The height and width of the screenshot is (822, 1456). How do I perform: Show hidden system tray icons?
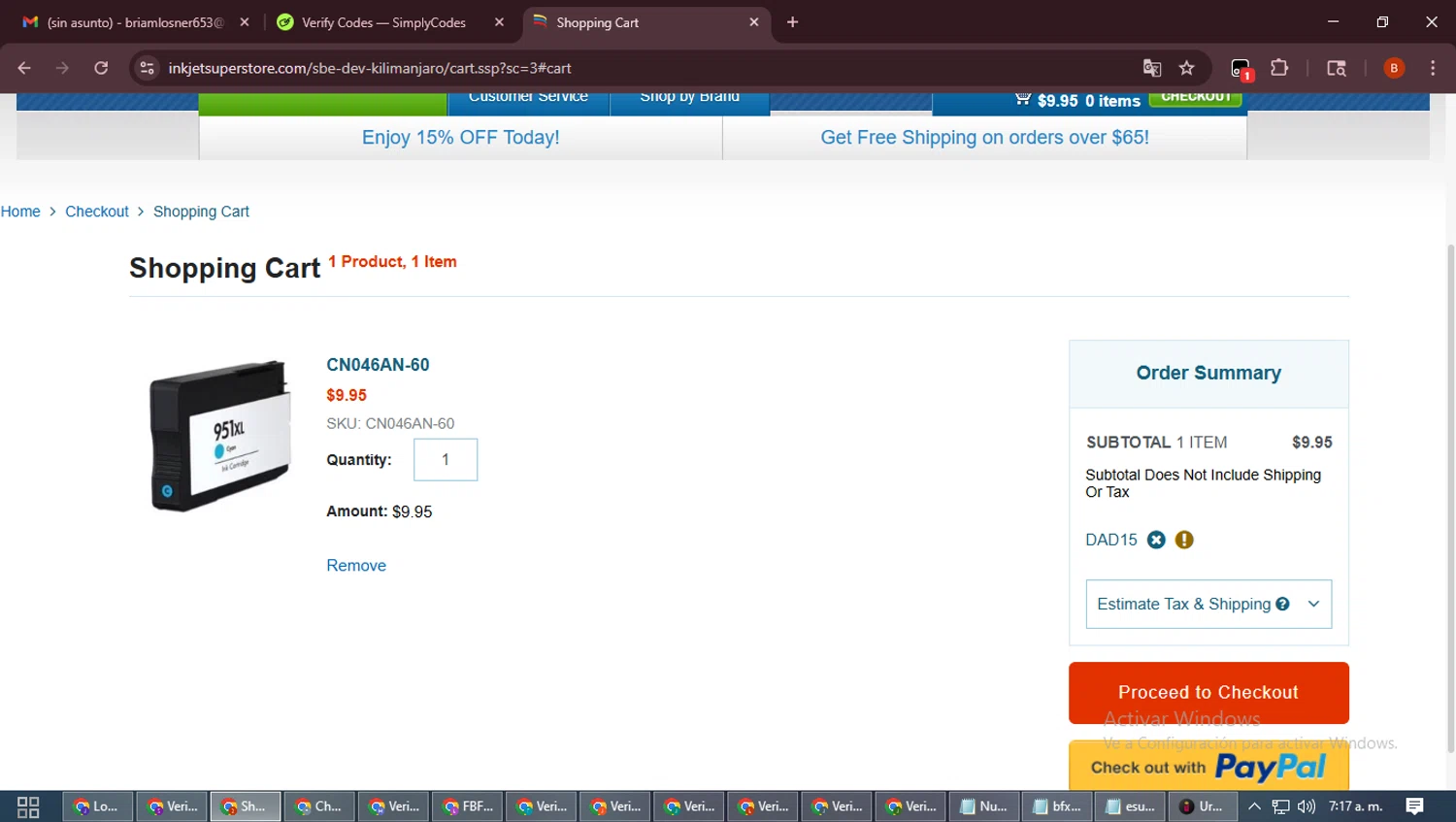point(1254,806)
